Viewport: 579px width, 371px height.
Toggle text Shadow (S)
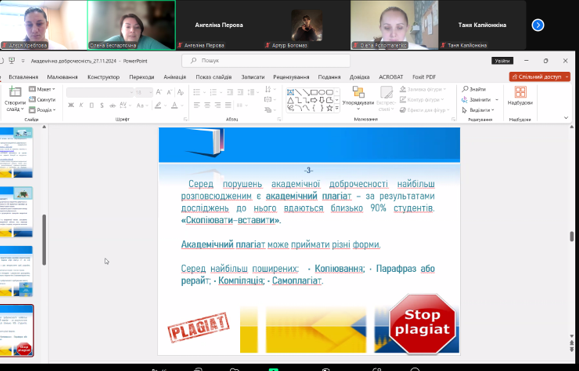tap(102, 105)
